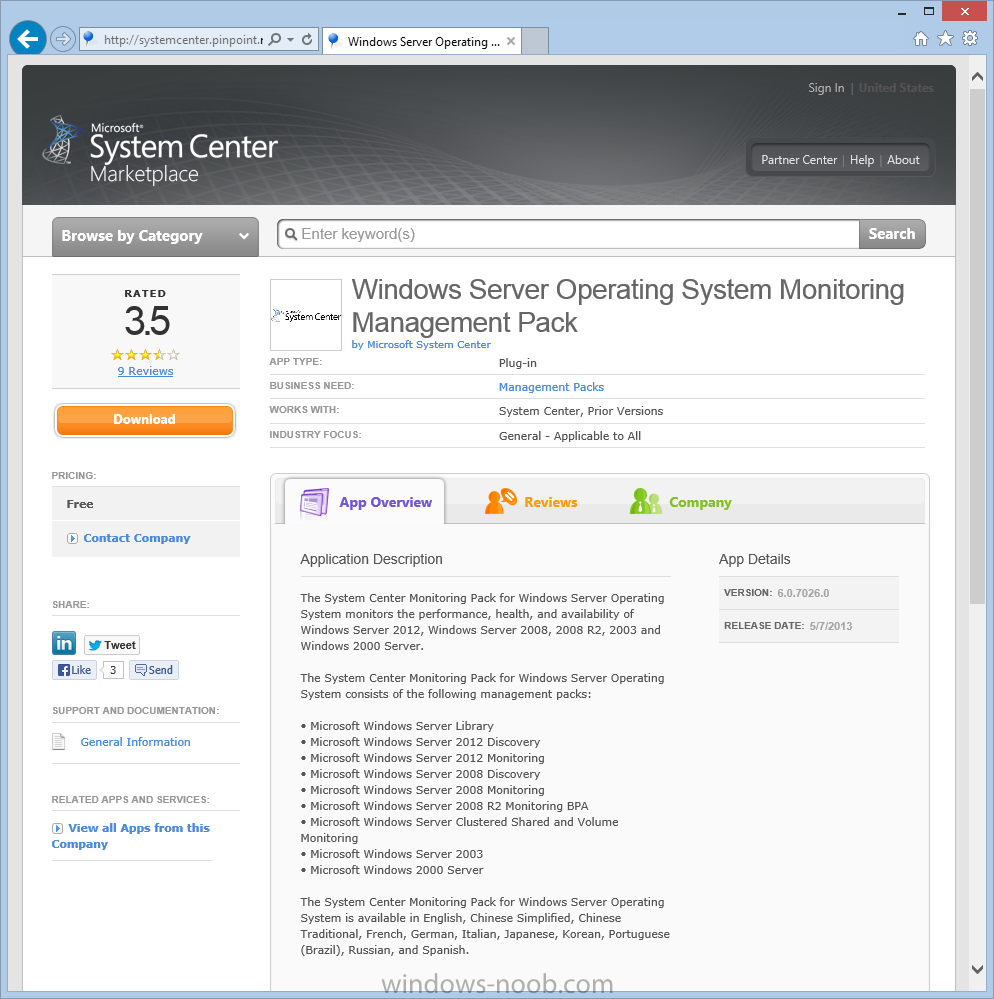
Task: Click the Contact Company arrow icon
Action: click(72, 538)
